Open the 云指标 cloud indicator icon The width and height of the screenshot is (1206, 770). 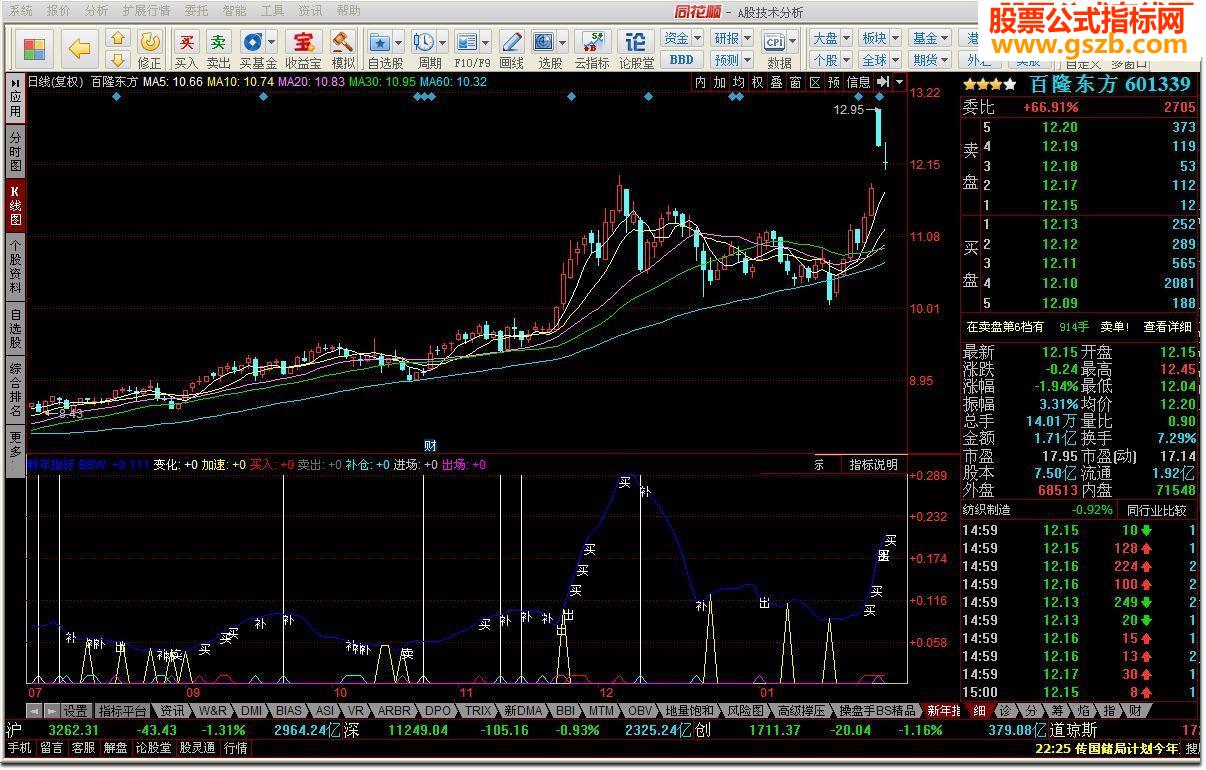(x=591, y=48)
